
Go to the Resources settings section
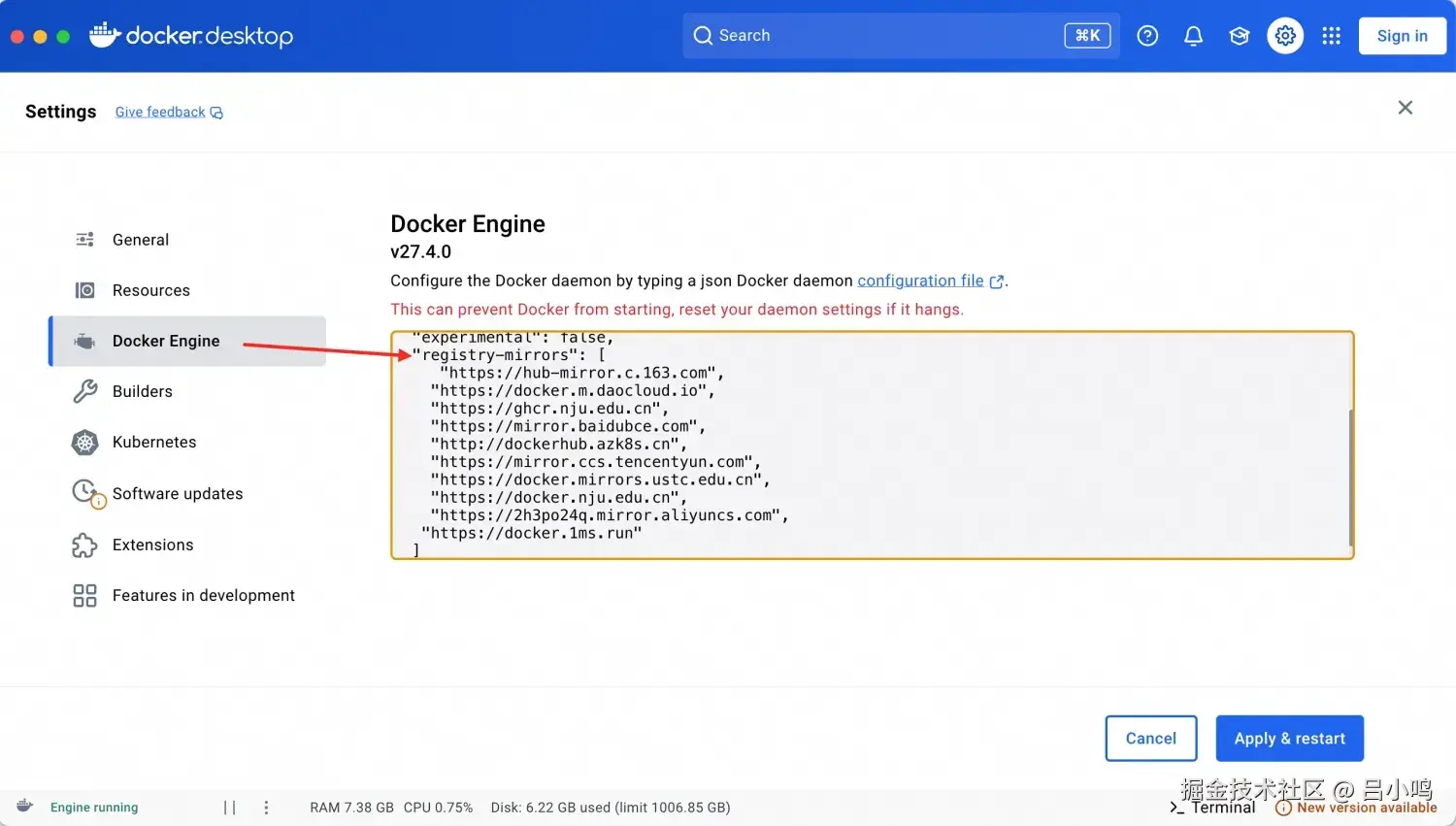[x=150, y=290]
